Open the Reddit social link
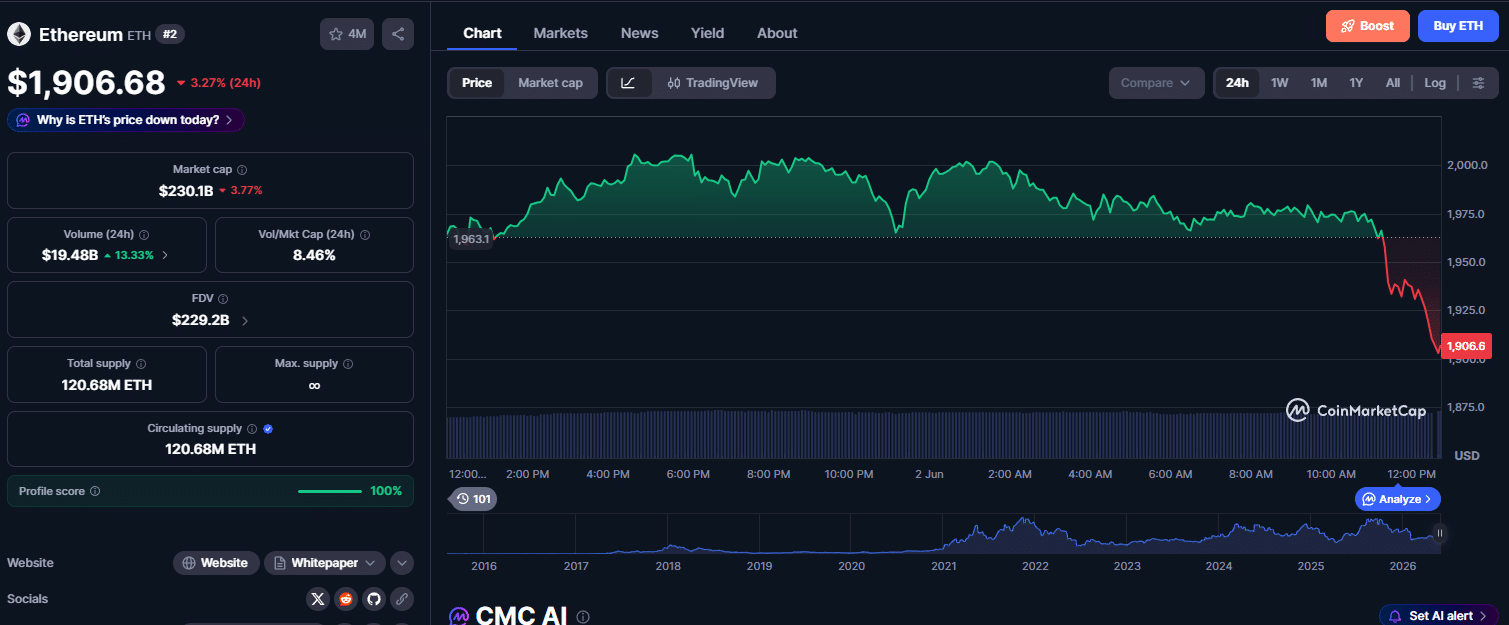Screen dimensions: 1509x625 tap(346, 599)
